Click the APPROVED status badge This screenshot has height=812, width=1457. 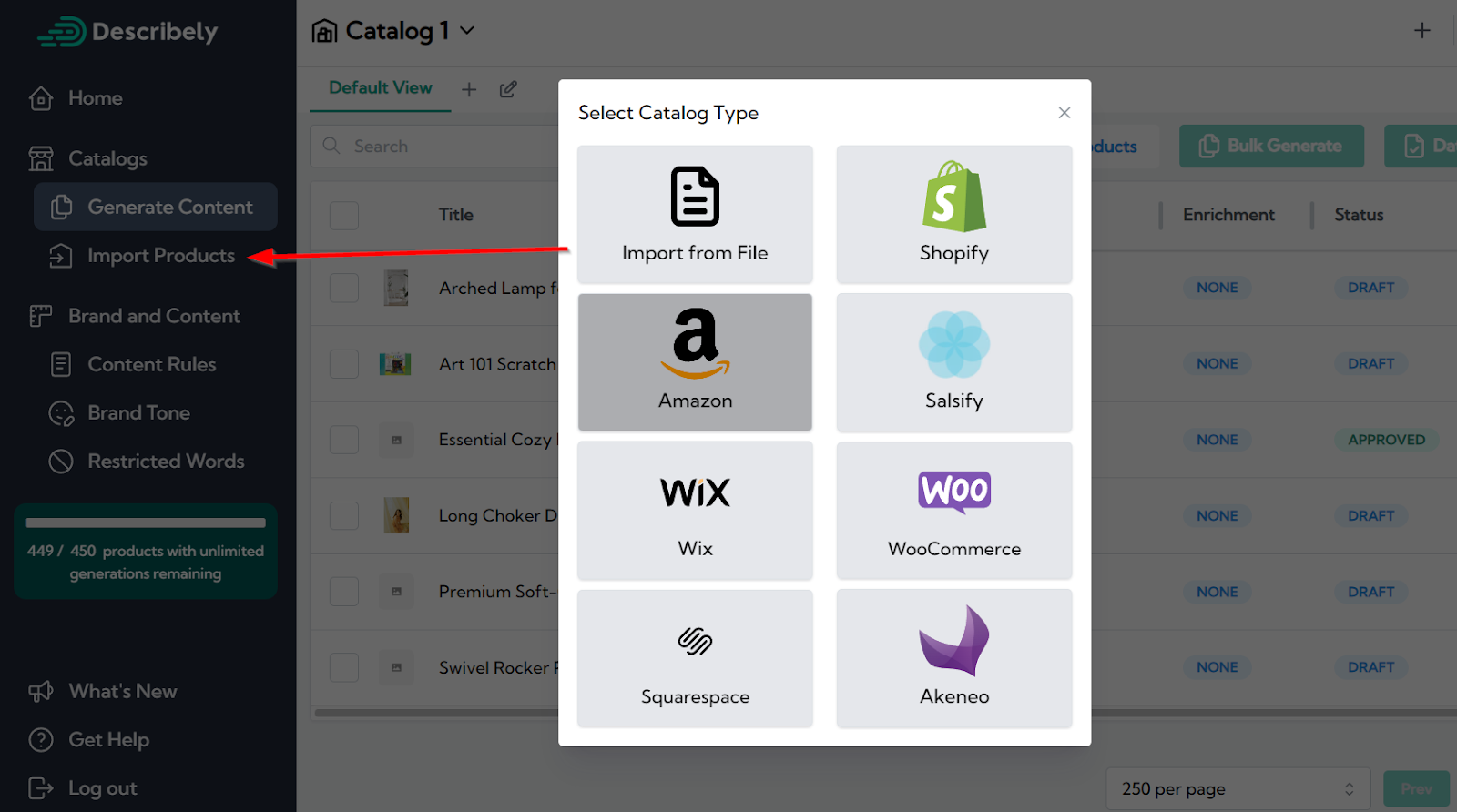point(1386,440)
